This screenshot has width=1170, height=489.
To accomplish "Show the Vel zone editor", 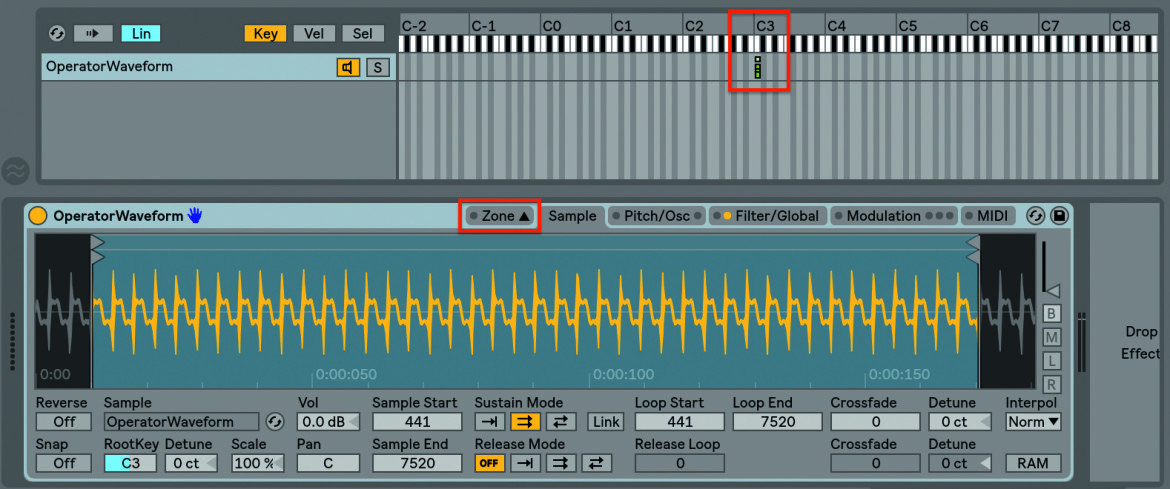I will point(314,34).
